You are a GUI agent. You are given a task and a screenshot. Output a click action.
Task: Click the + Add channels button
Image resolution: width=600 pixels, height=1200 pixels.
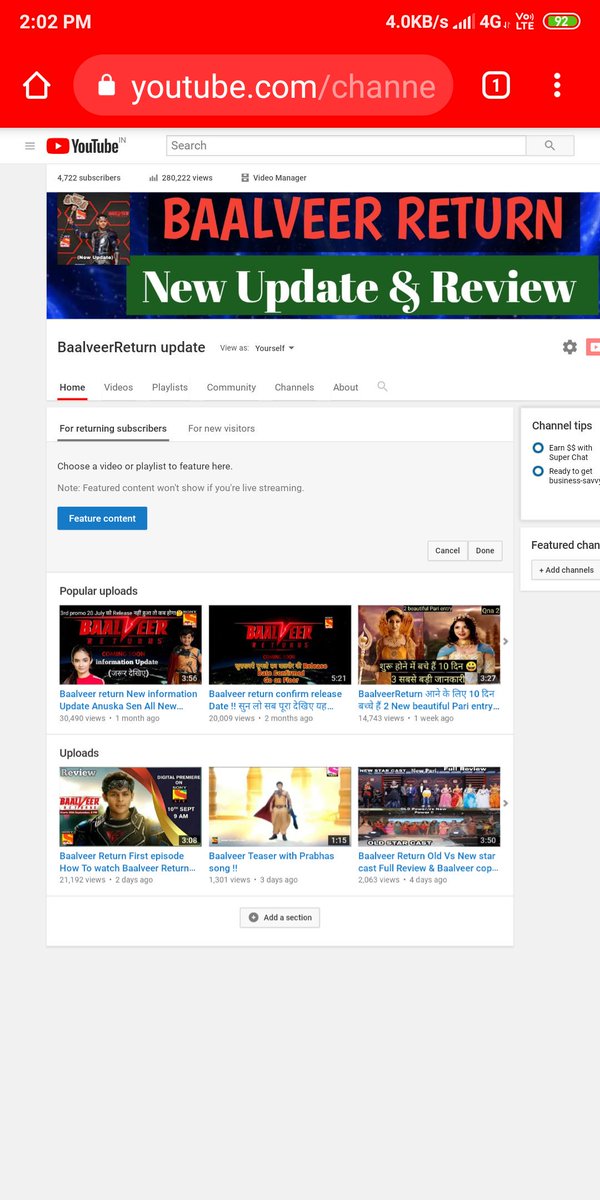[566, 570]
